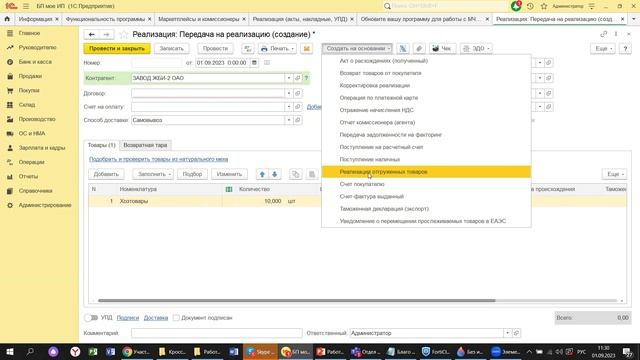
Task: Open Склад section in sidebar
Action: pos(27,105)
